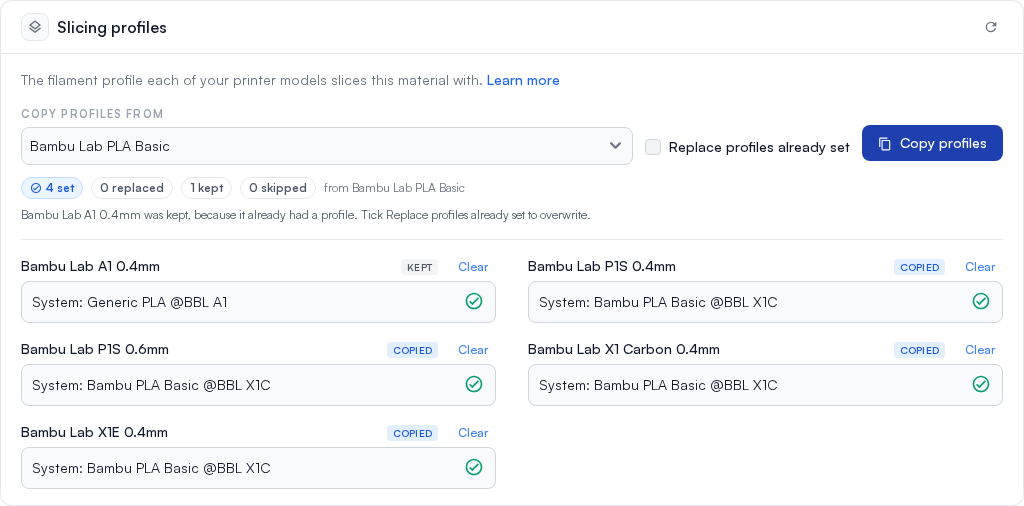1024x506 pixels.
Task: Click green check icon in Bambu Lab P1S 0.4mm field
Action: click(x=981, y=301)
